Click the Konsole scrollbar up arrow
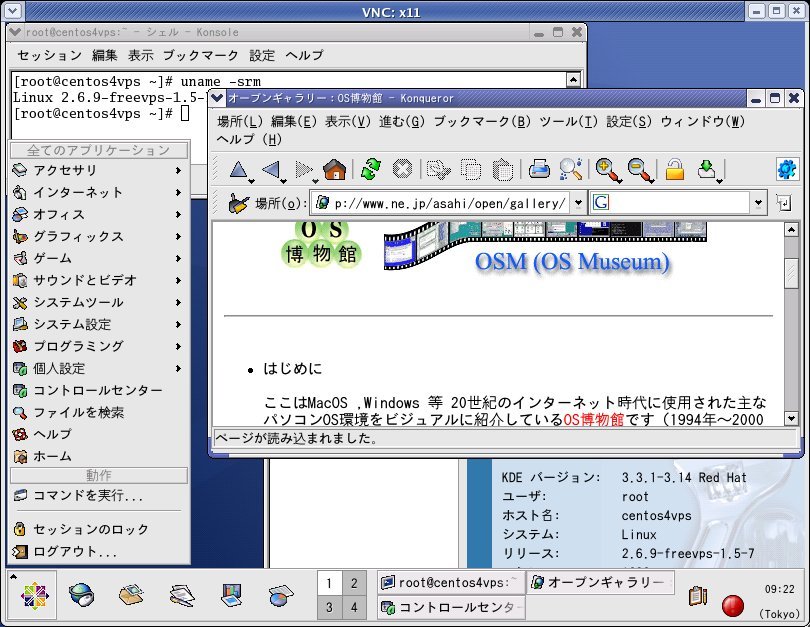 click(x=573, y=80)
